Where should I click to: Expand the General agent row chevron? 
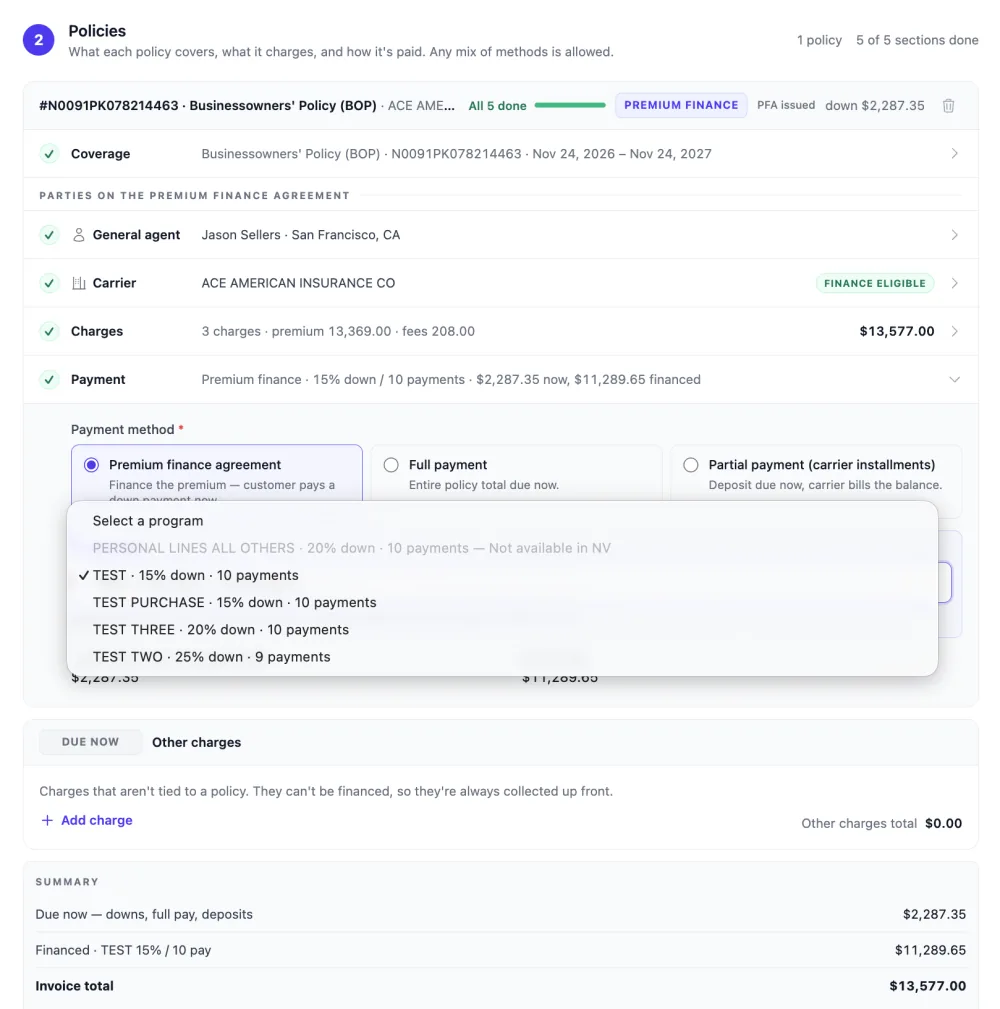954,235
